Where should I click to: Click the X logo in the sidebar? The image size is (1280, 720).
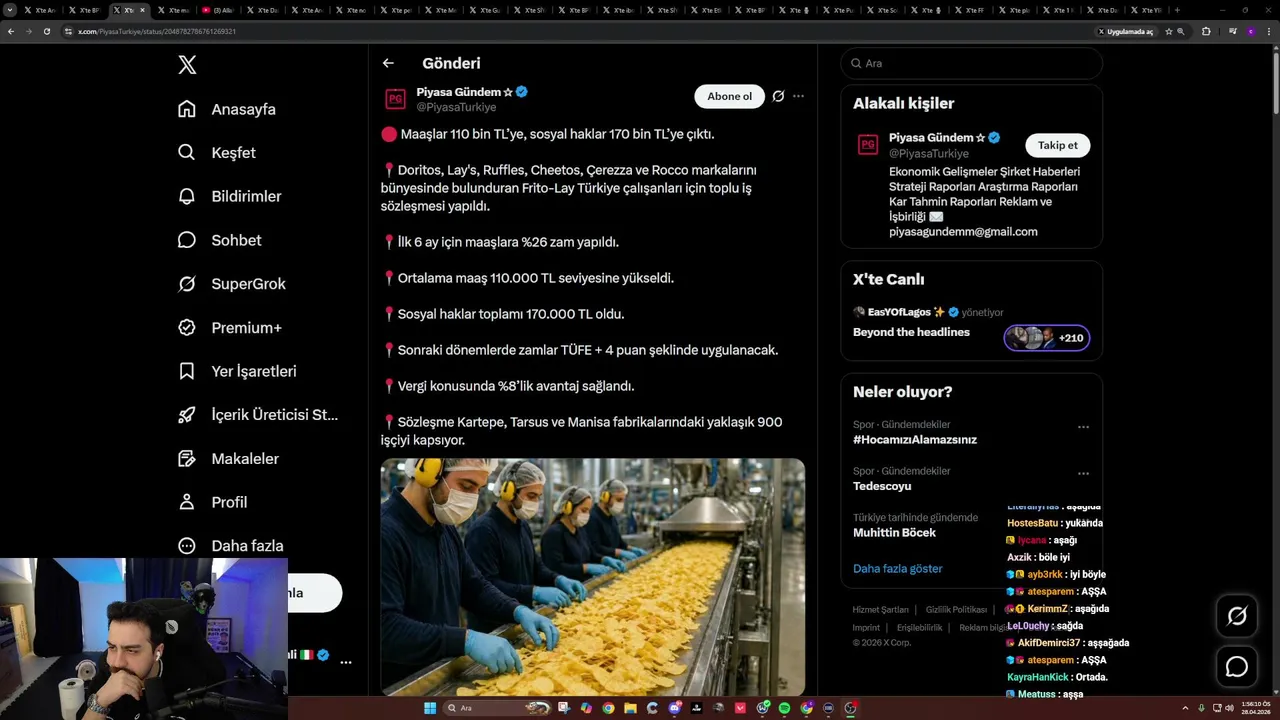(187, 65)
